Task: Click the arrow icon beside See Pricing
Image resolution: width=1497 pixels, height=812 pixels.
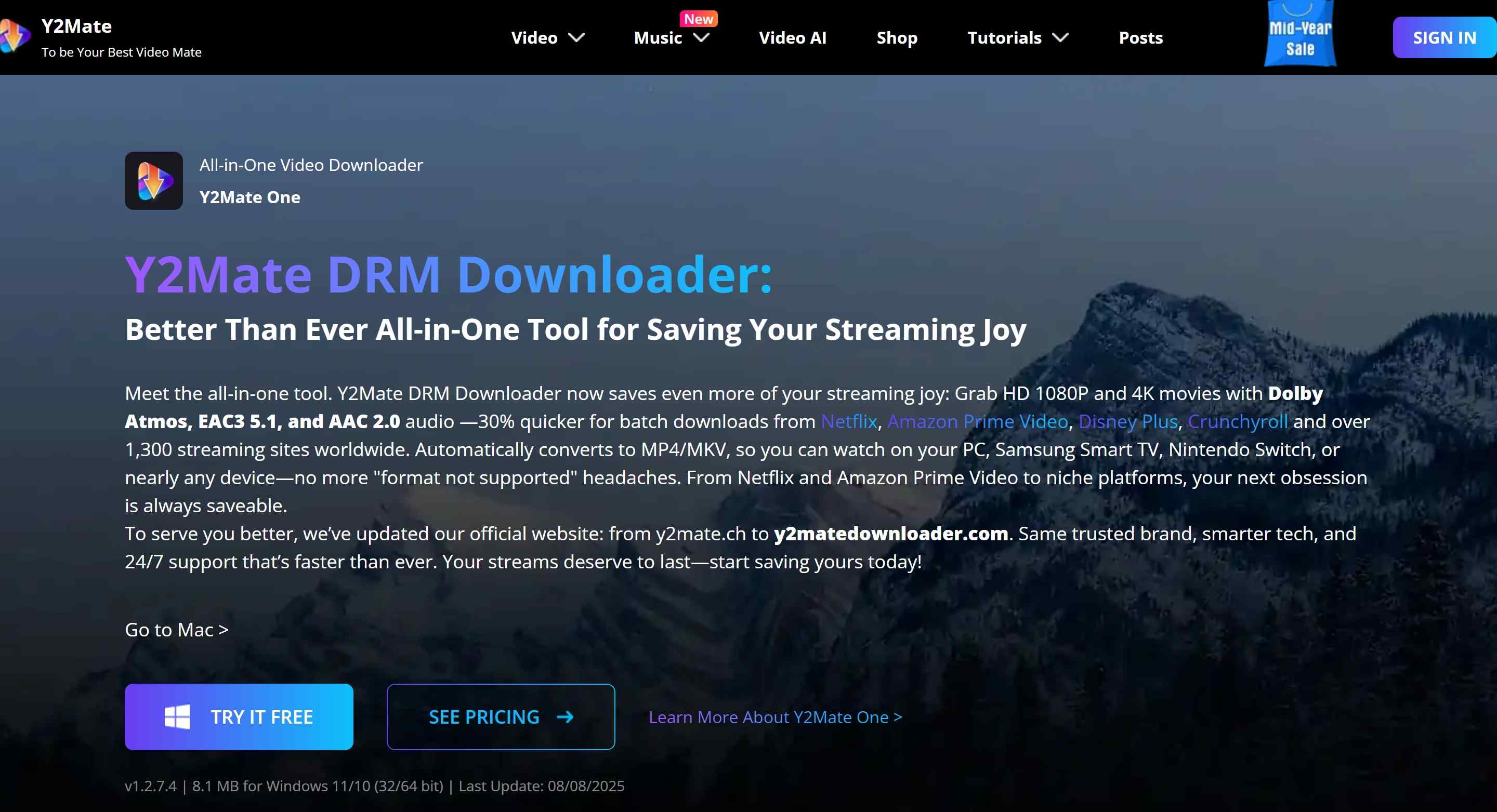Action: [x=565, y=717]
